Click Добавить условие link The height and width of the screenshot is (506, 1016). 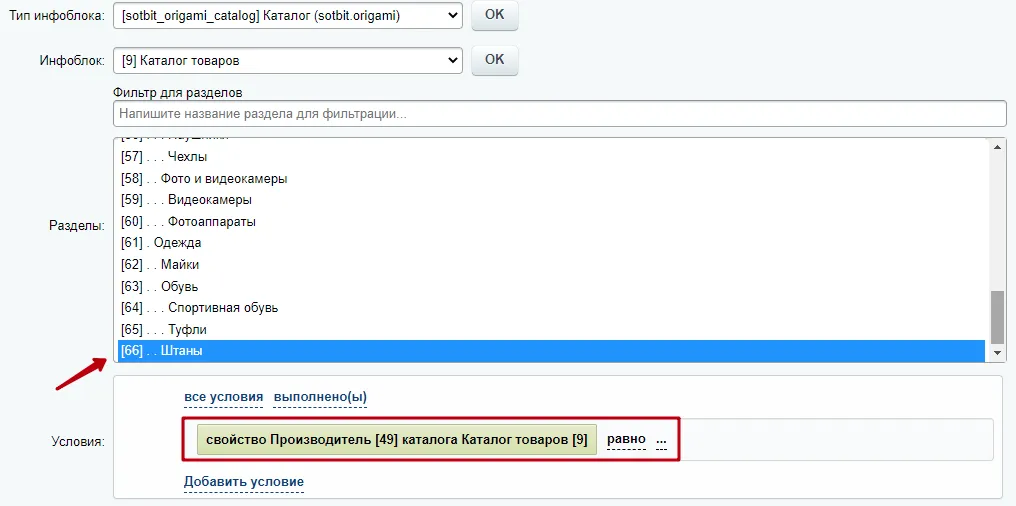point(243,482)
